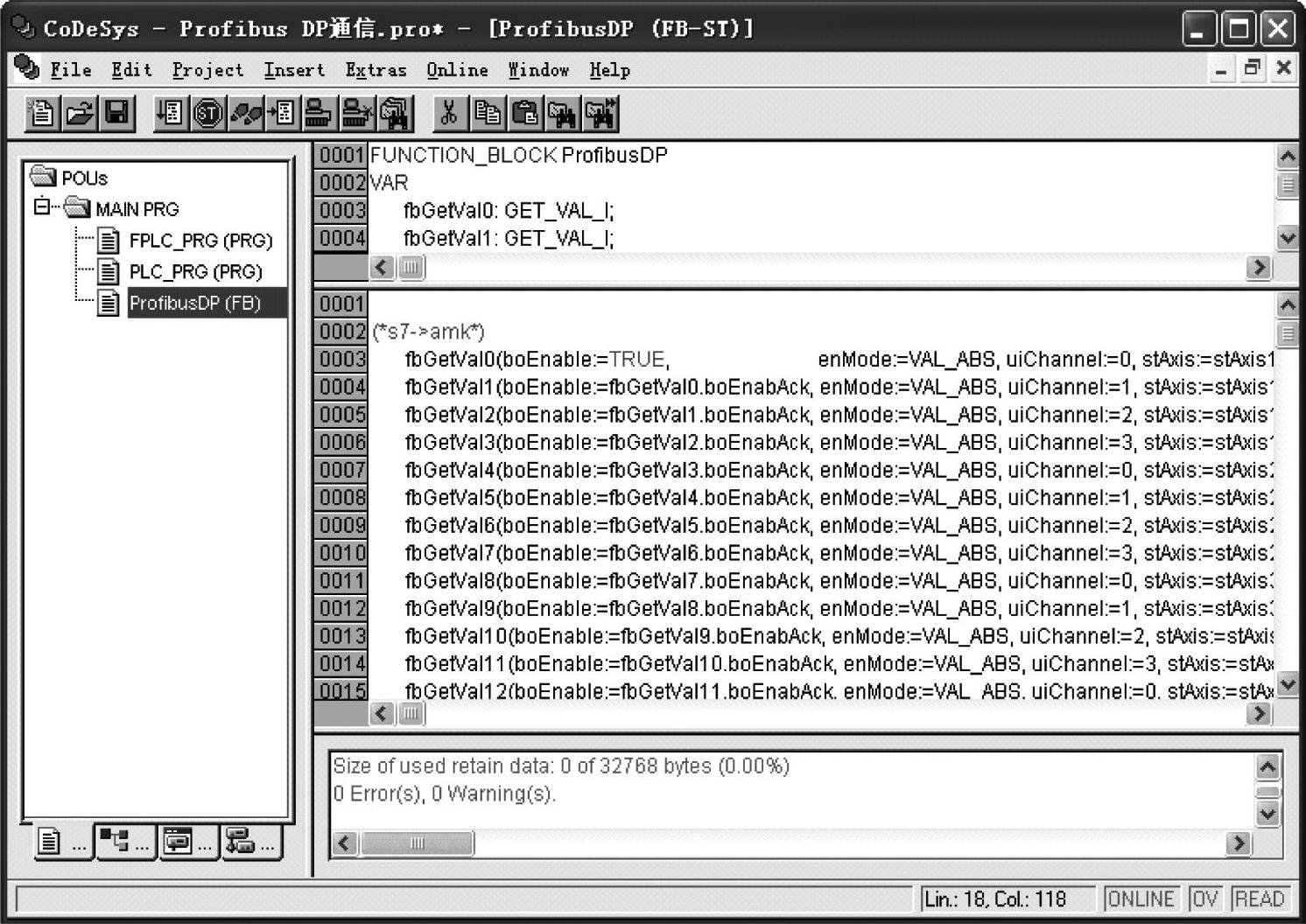Click the arrow-and-list debug toolbar icon
Screen dimensions: 1306x924
tap(282, 114)
